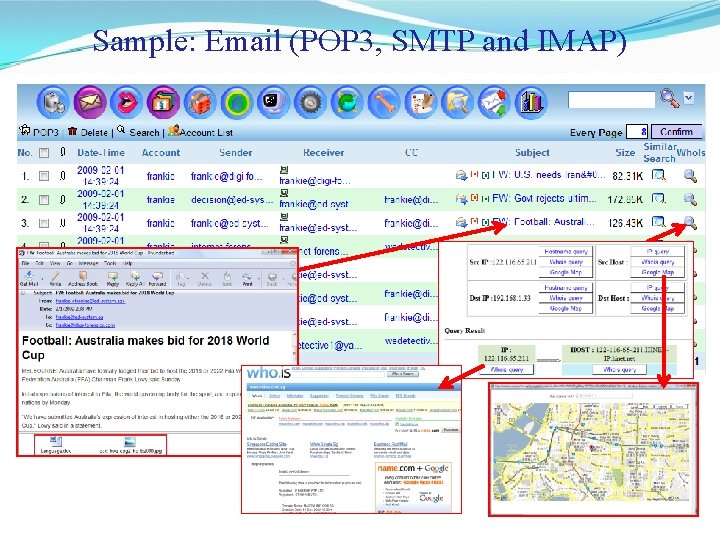Click the envelope with arrows module icon
This screenshot has height=540, width=720.
(x=494, y=101)
